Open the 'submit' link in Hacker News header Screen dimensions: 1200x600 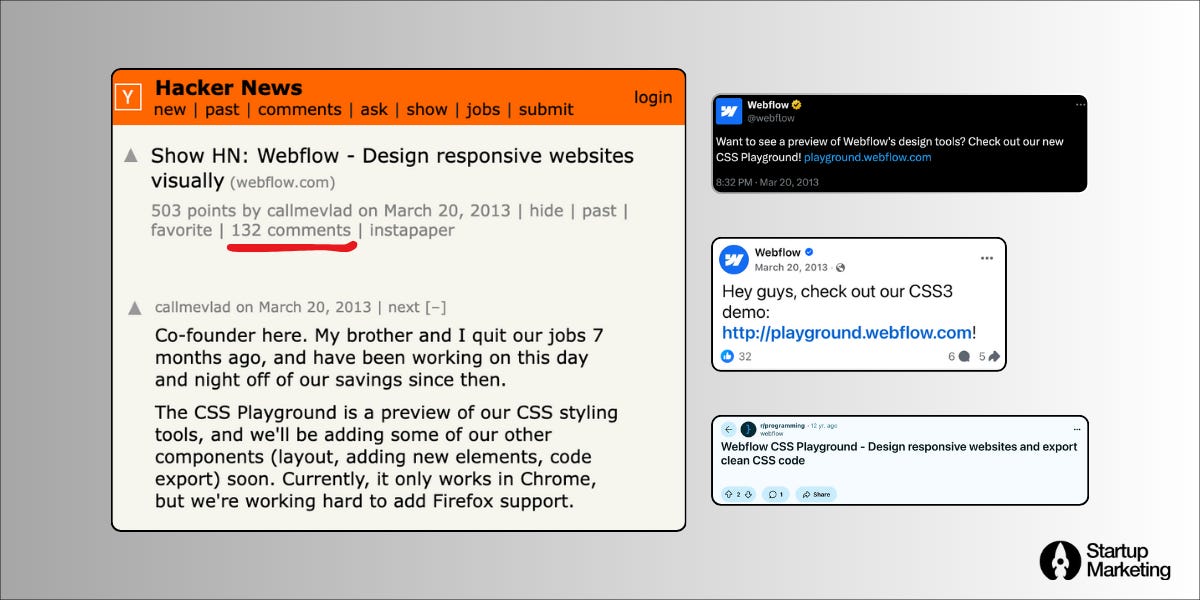tap(546, 109)
